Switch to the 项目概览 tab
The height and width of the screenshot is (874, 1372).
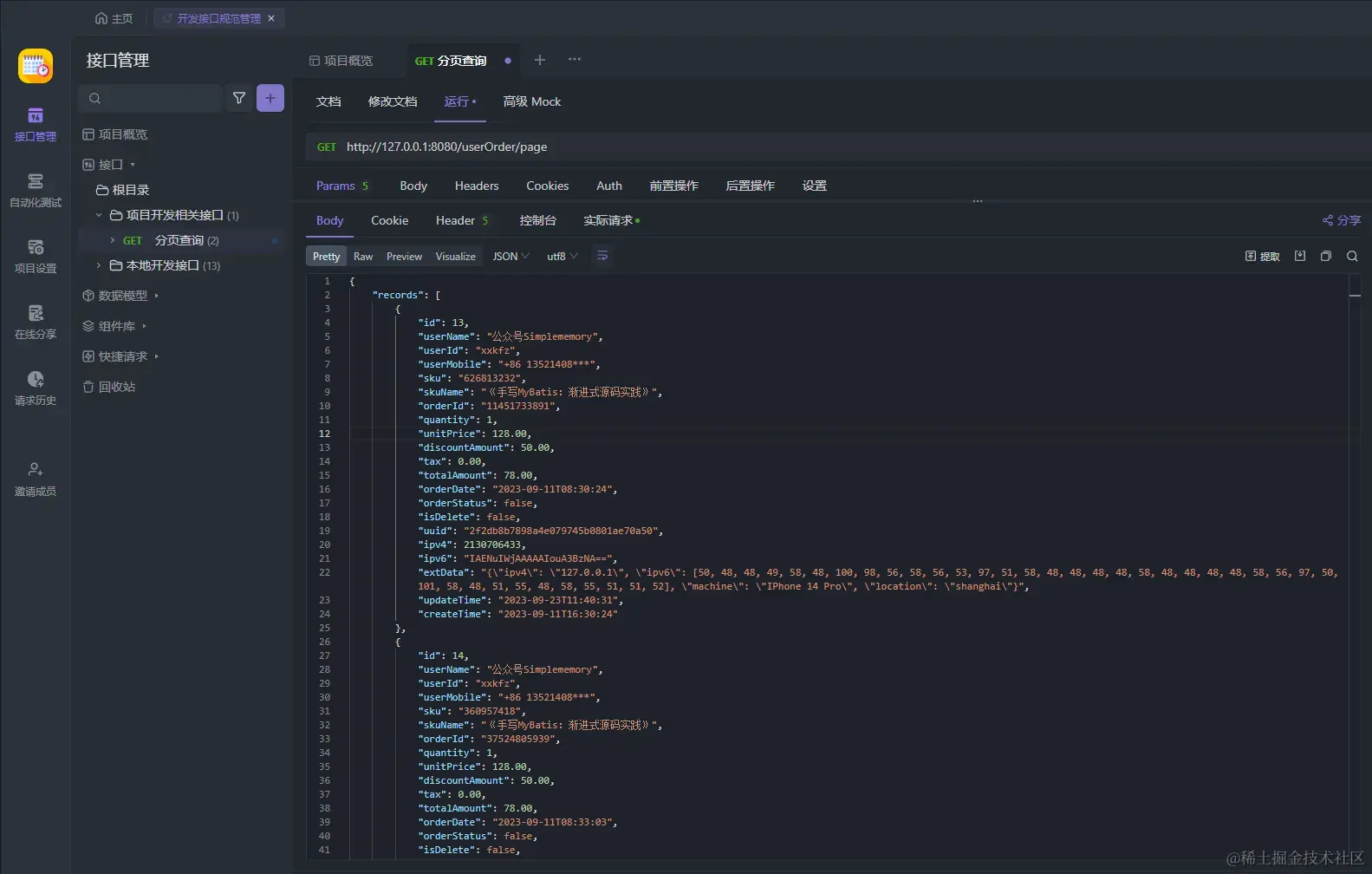[x=341, y=61]
